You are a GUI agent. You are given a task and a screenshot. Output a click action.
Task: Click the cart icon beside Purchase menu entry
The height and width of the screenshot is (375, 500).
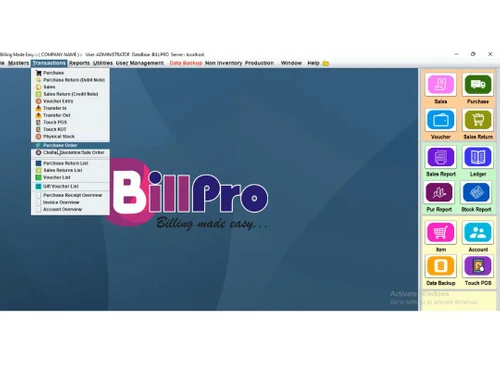pyautogui.click(x=38, y=73)
